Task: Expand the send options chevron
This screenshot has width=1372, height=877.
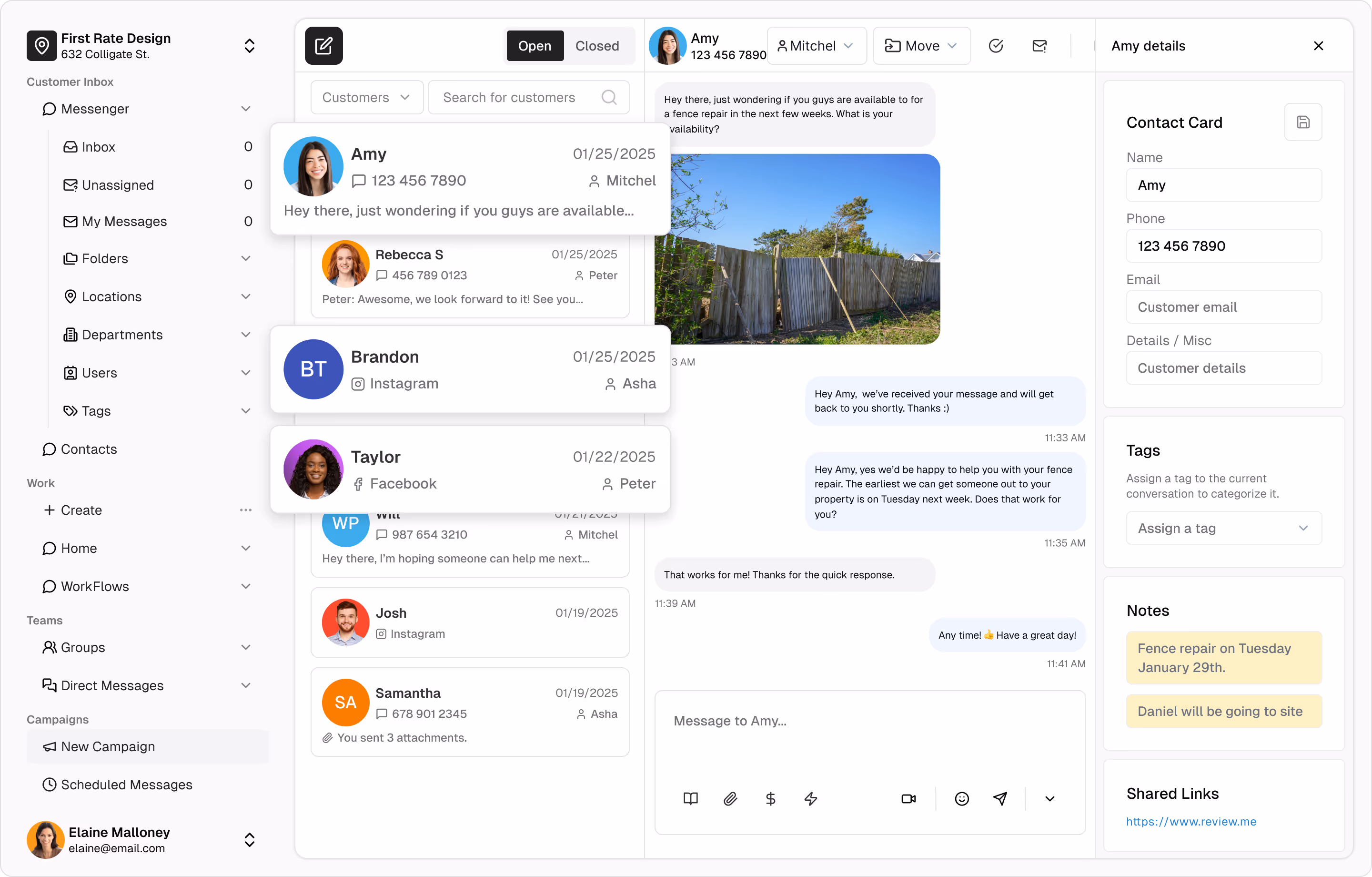Action: pyautogui.click(x=1049, y=798)
